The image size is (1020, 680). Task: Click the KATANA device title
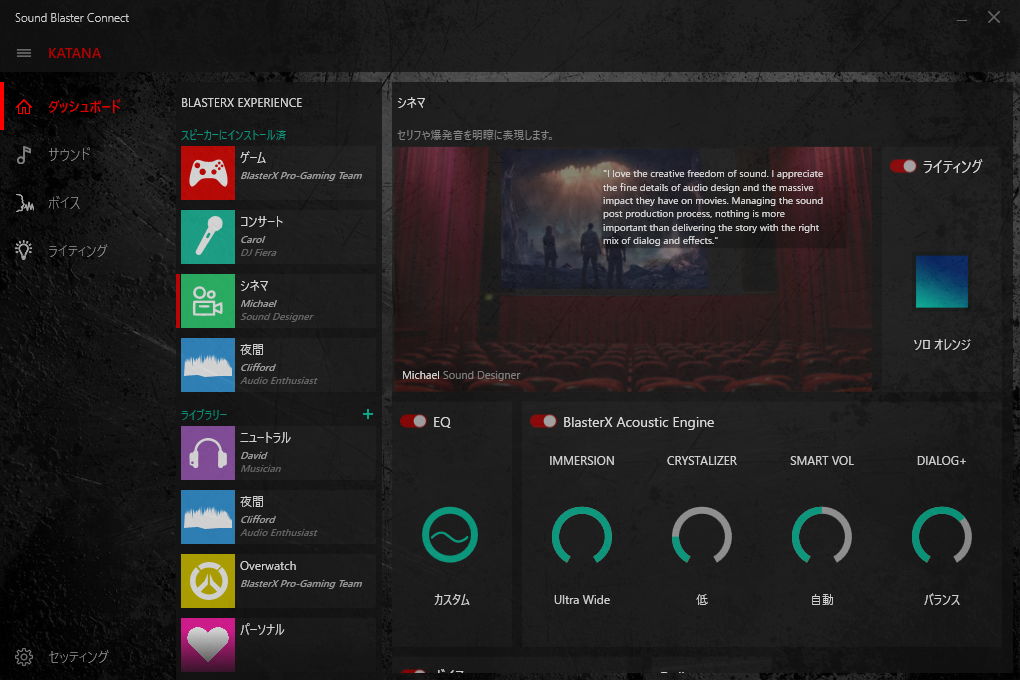pyautogui.click(x=74, y=53)
